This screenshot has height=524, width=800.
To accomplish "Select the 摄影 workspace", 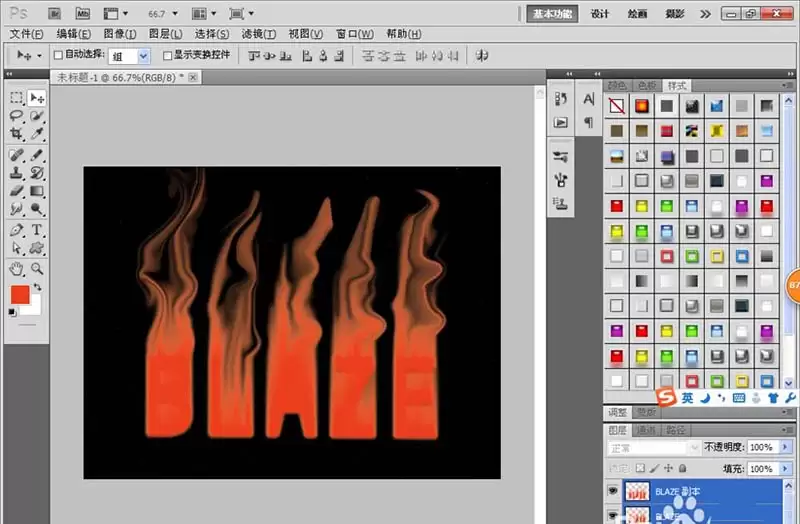I will pyautogui.click(x=674, y=14).
